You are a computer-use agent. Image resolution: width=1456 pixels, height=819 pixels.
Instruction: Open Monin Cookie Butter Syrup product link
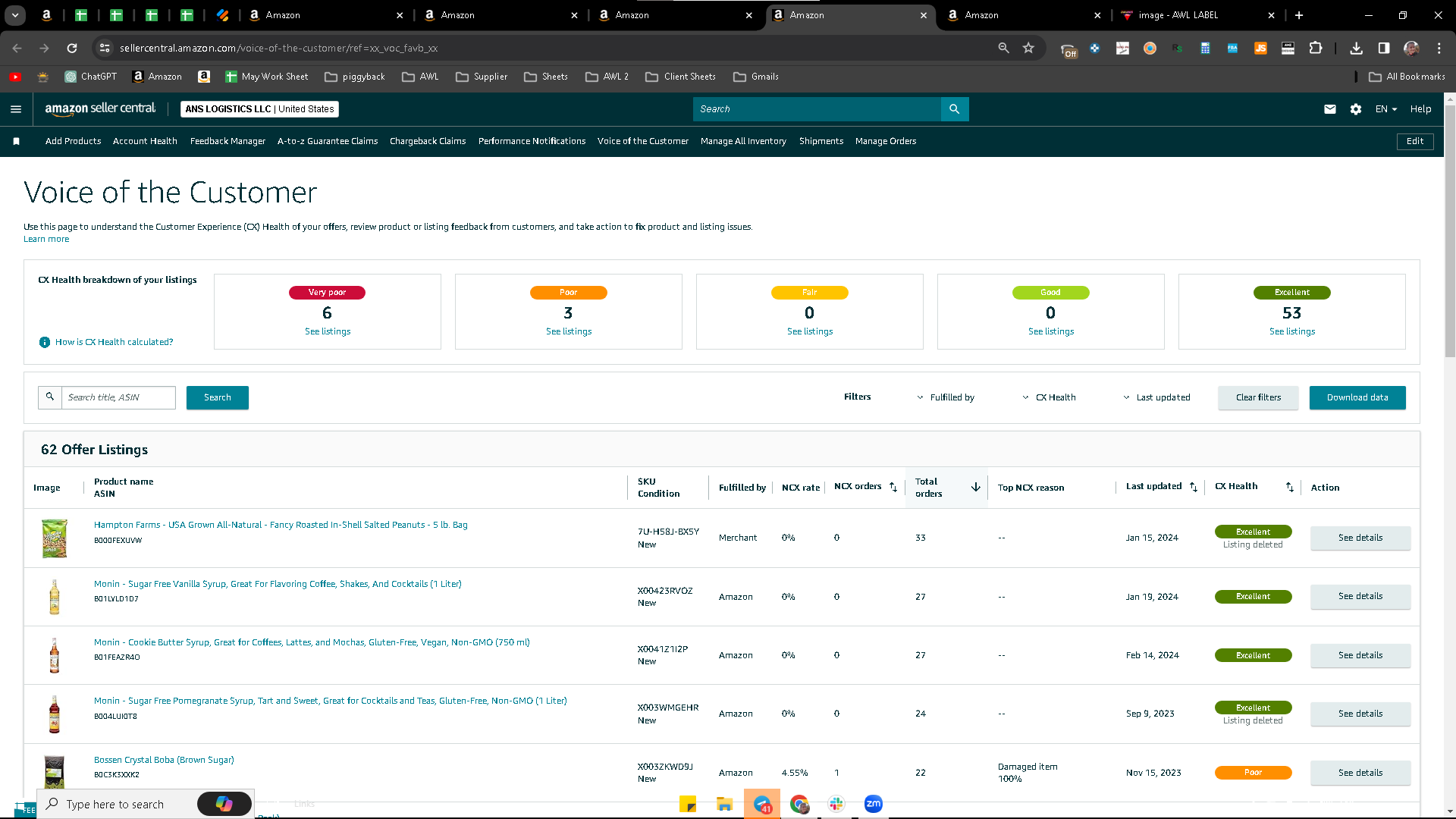point(312,642)
